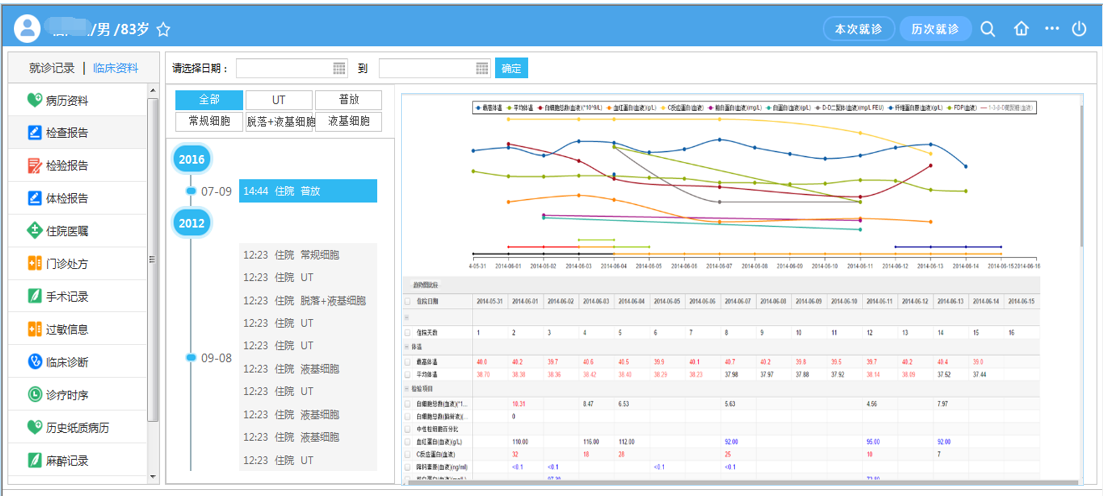Click the power logout icon
This screenshot has height=496, width=1103.
tap(1079, 29)
